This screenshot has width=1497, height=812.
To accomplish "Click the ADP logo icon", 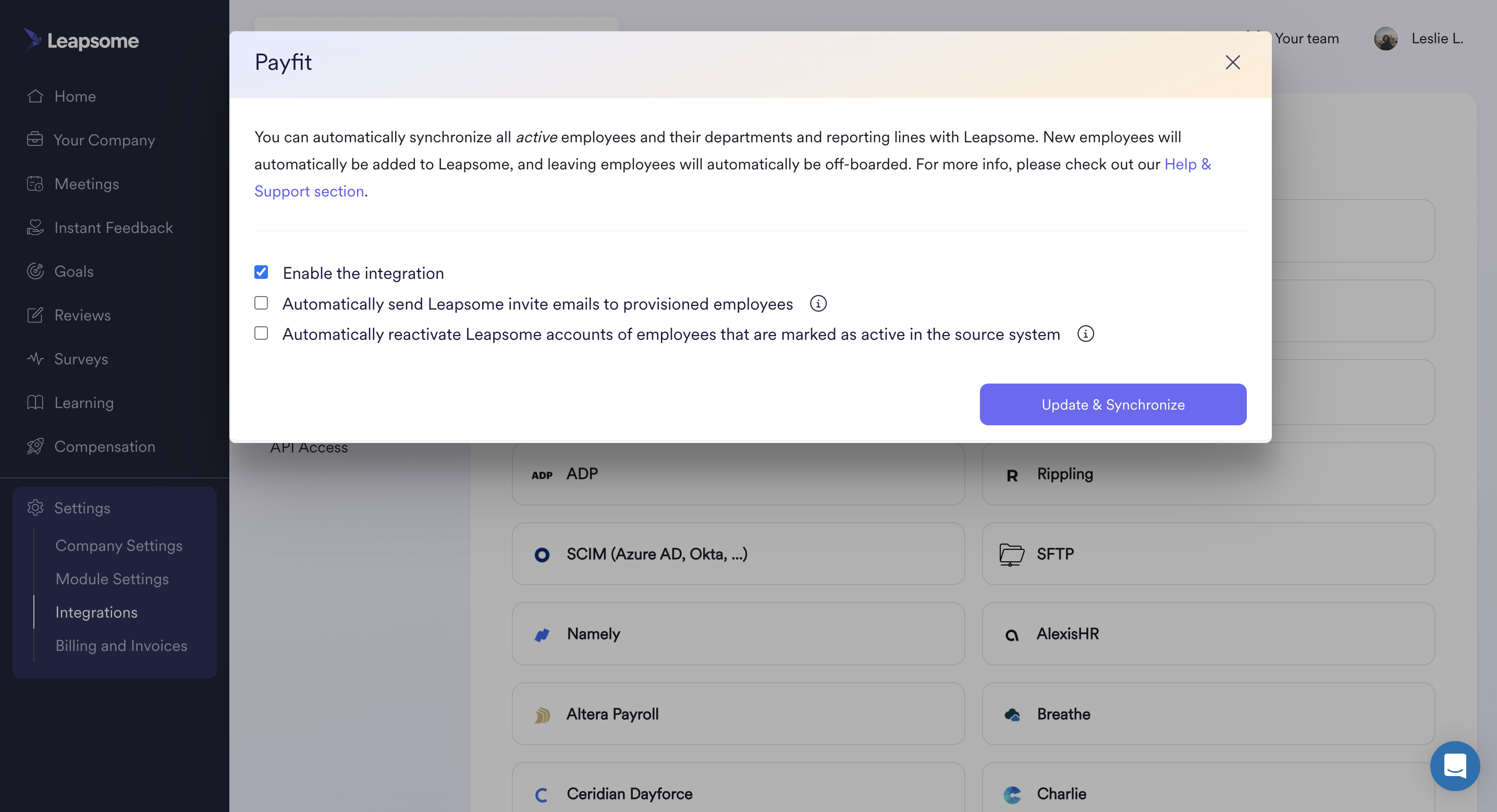I will [542, 475].
